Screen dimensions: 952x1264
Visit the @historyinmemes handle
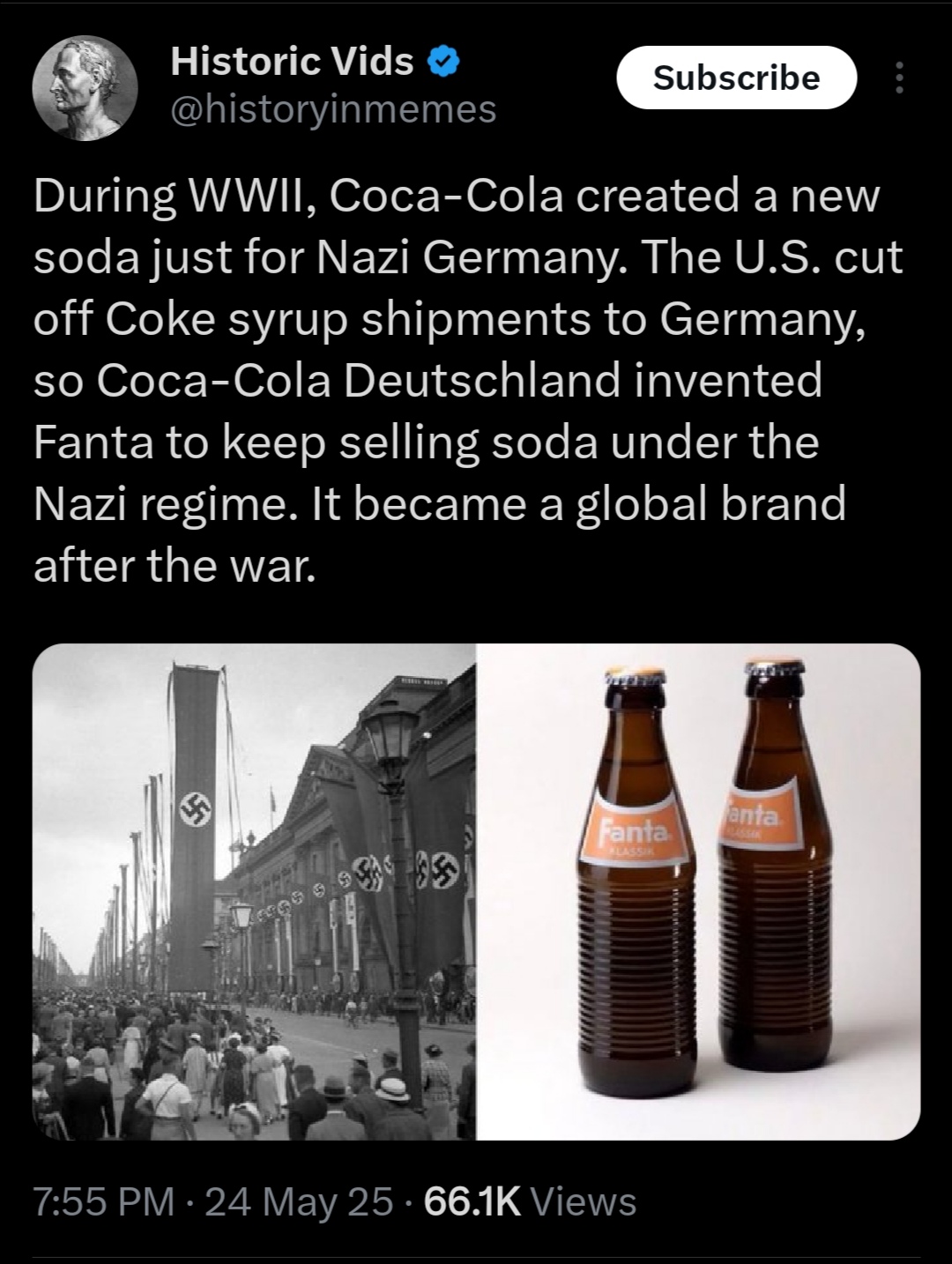tap(332, 109)
